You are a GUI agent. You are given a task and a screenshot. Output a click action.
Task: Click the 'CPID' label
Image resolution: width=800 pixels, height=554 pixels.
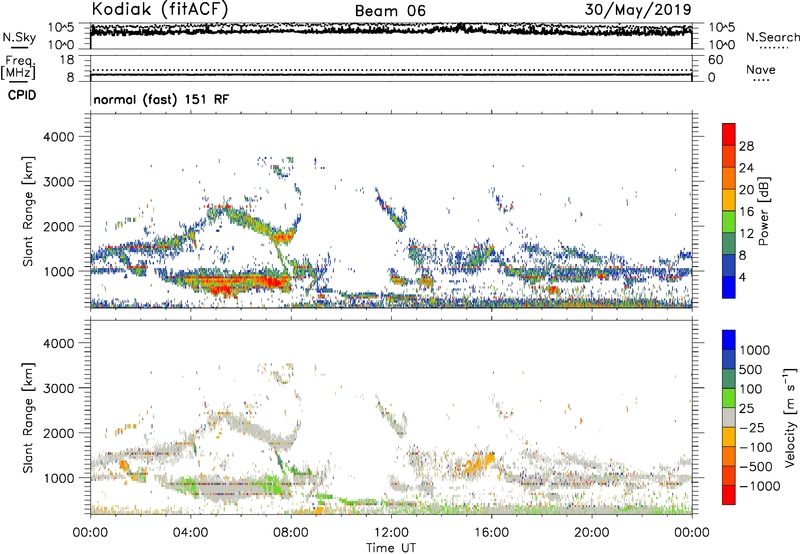pyautogui.click(x=22, y=95)
